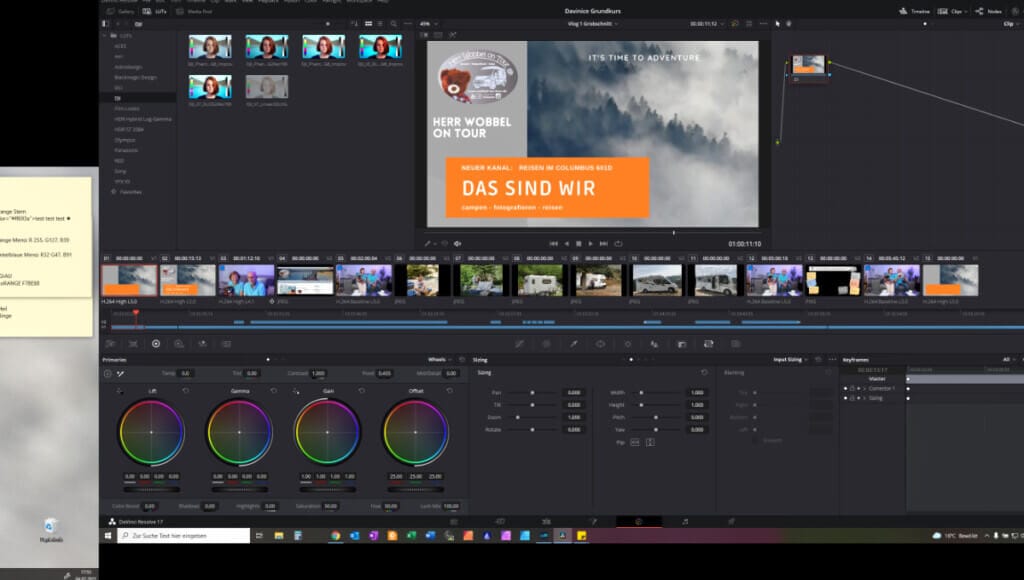Reset the Lift wheel
Image resolution: width=1024 pixels, height=580 pixels.
tap(185, 391)
